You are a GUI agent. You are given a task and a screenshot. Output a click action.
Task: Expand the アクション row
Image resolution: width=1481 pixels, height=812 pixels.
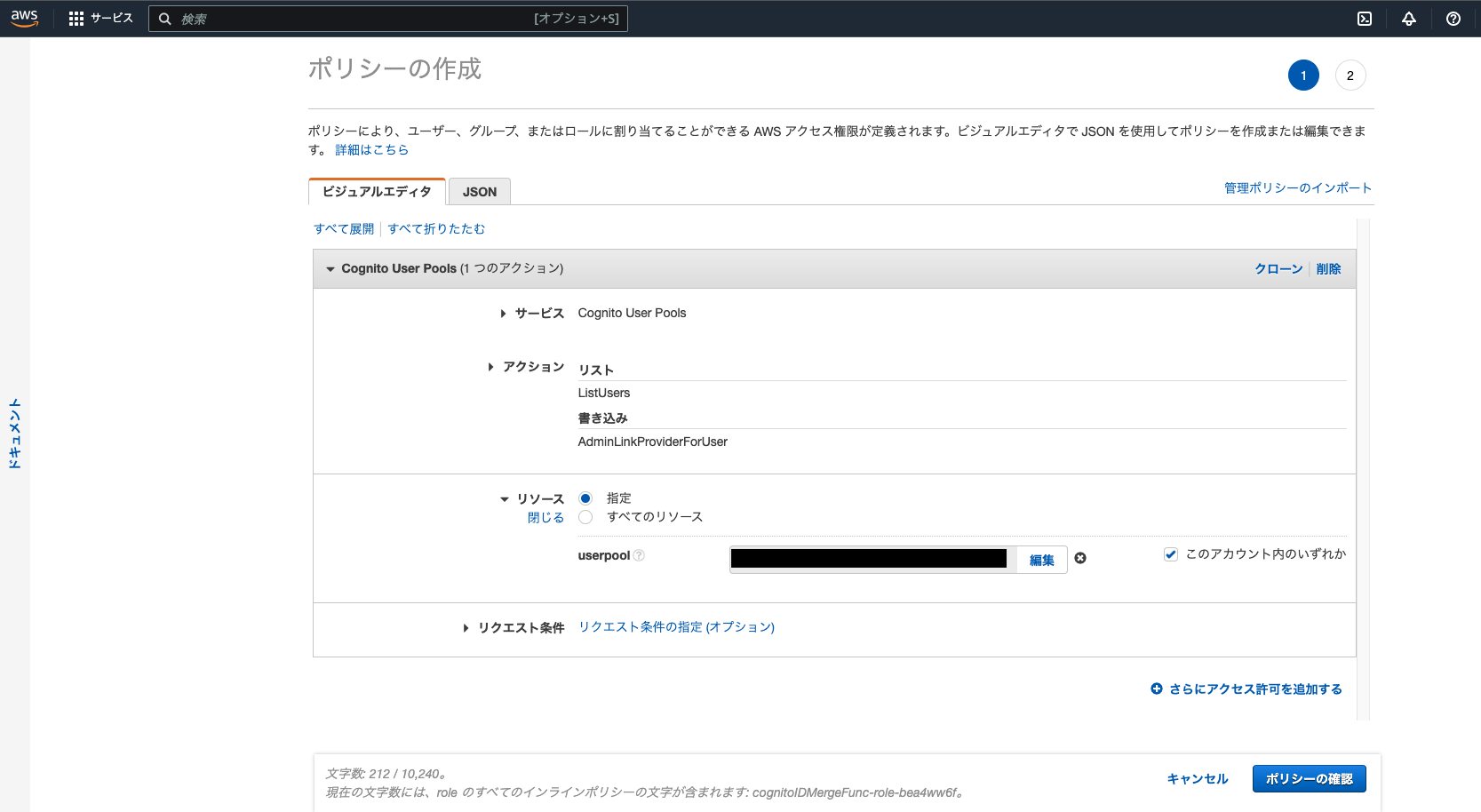click(x=490, y=367)
